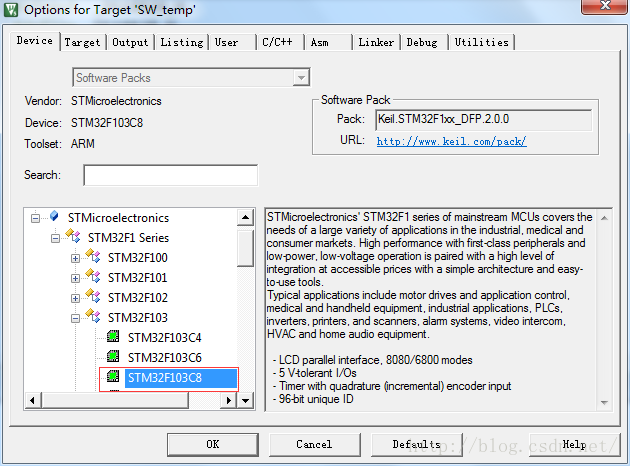Image resolution: width=630 pixels, height=466 pixels.
Task: Click the chip icon beside STM32F103C6
Action: coord(113,356)
